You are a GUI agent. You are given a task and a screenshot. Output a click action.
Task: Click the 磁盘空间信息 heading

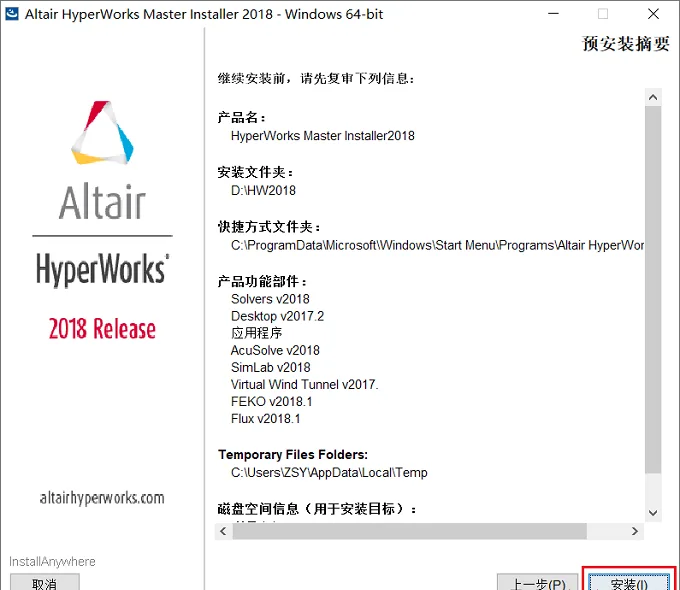(317, 509)
